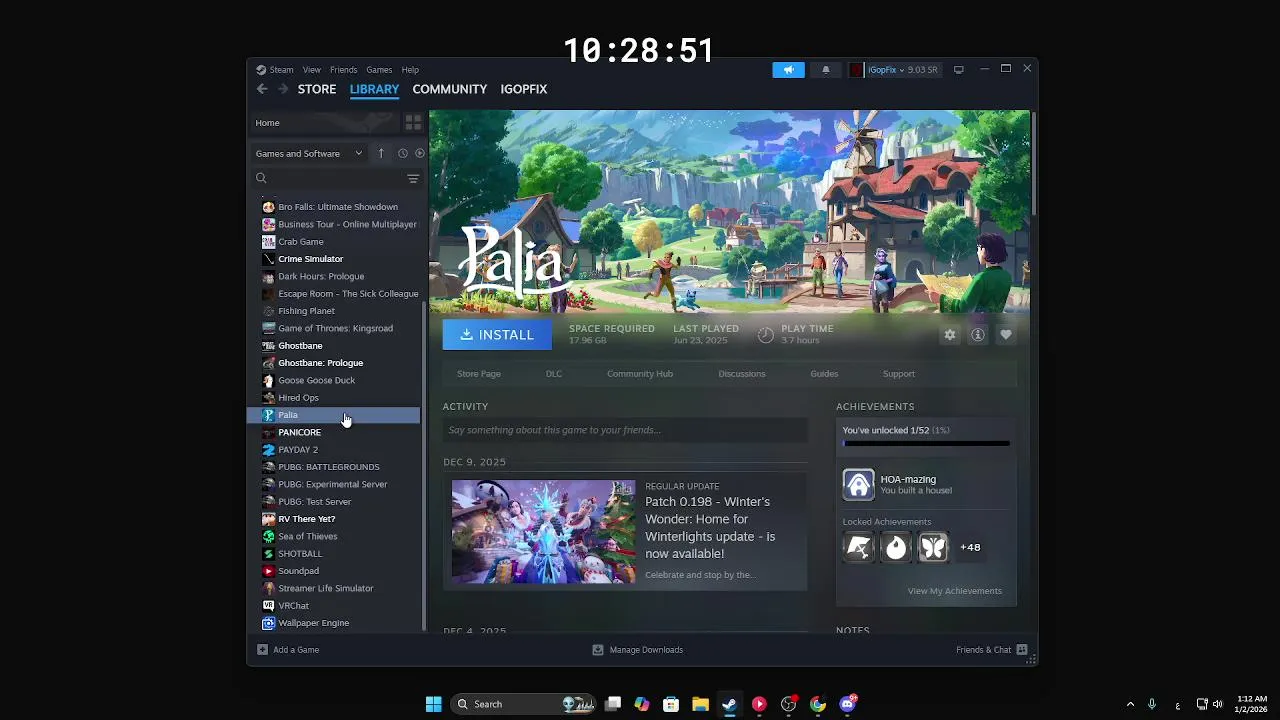Image resolution: width=1280 pixels, height=720 pixels.
Task: Click the Wallpaper Engine icon
Action: pos(268,623)
